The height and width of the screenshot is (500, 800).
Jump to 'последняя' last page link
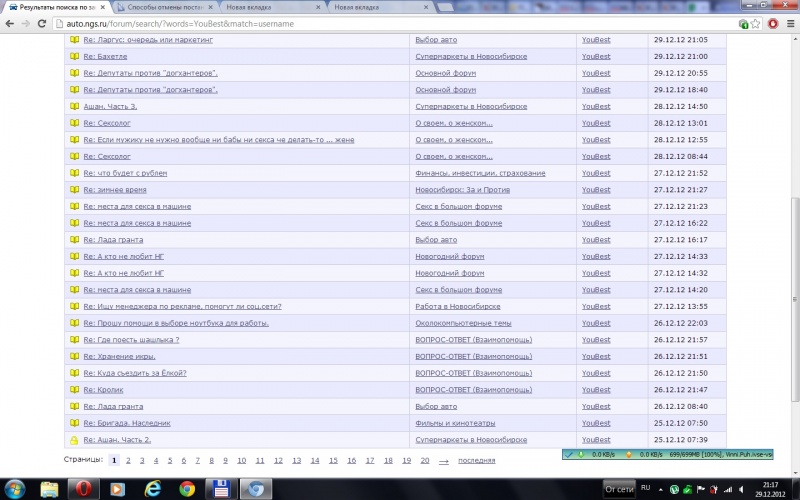[x=476, y=460]
